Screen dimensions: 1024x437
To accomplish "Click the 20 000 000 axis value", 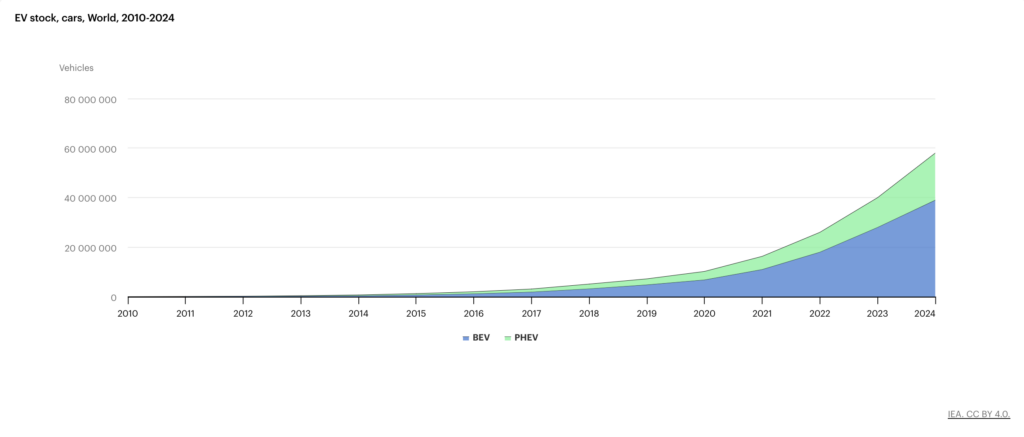I will point(88,248).
